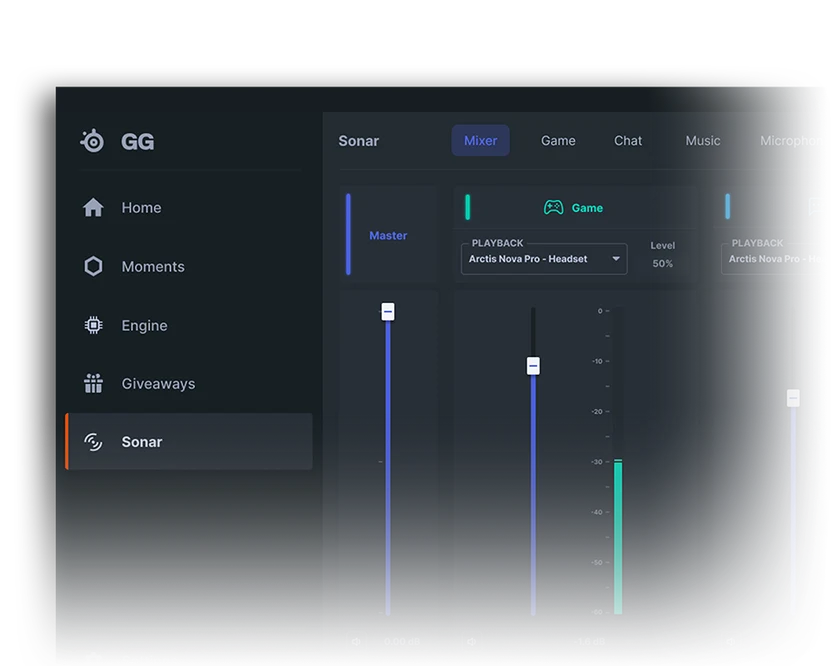Select the Sonar sidebar icon

point(93,441)
